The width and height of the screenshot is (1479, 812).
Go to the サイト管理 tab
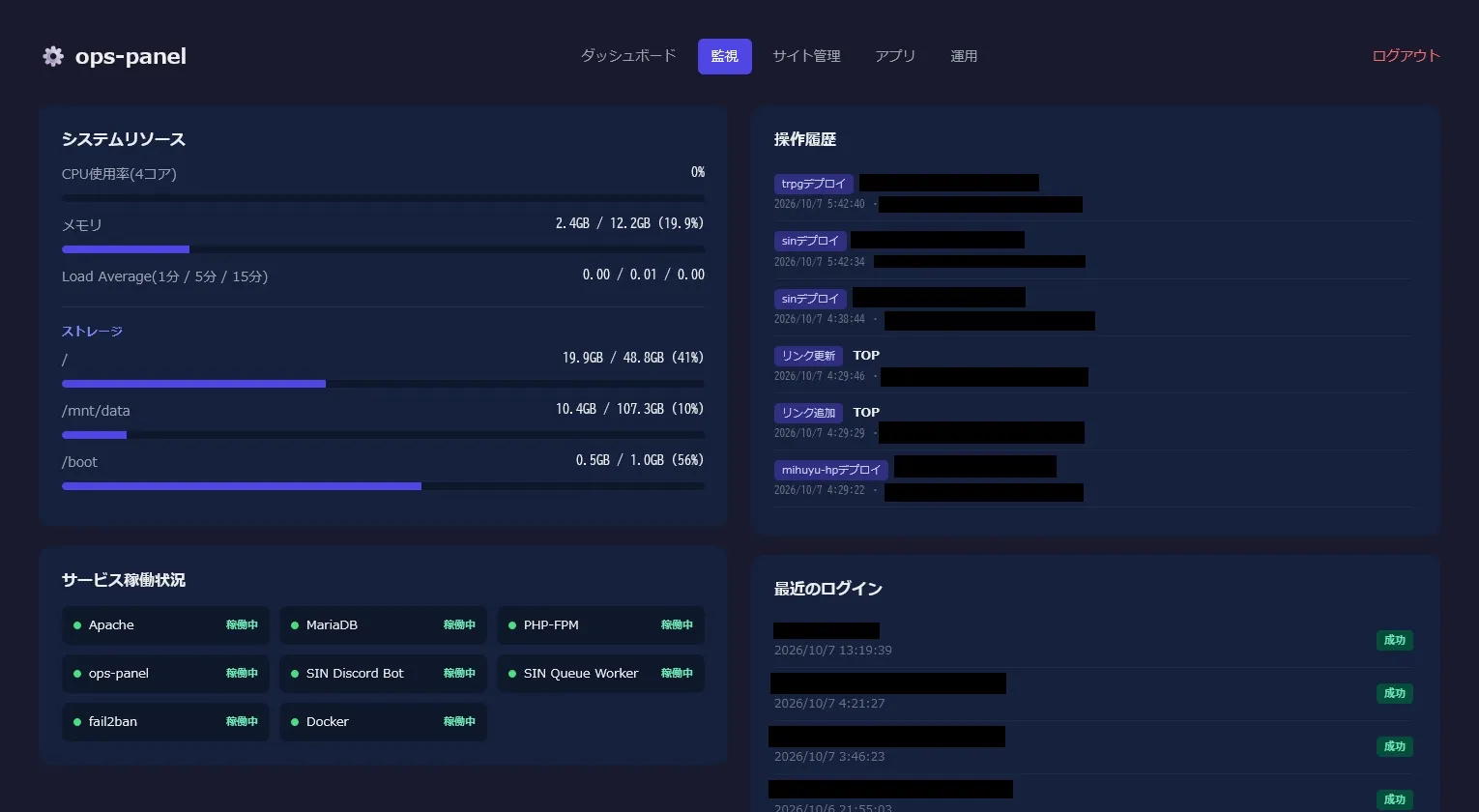807,56
